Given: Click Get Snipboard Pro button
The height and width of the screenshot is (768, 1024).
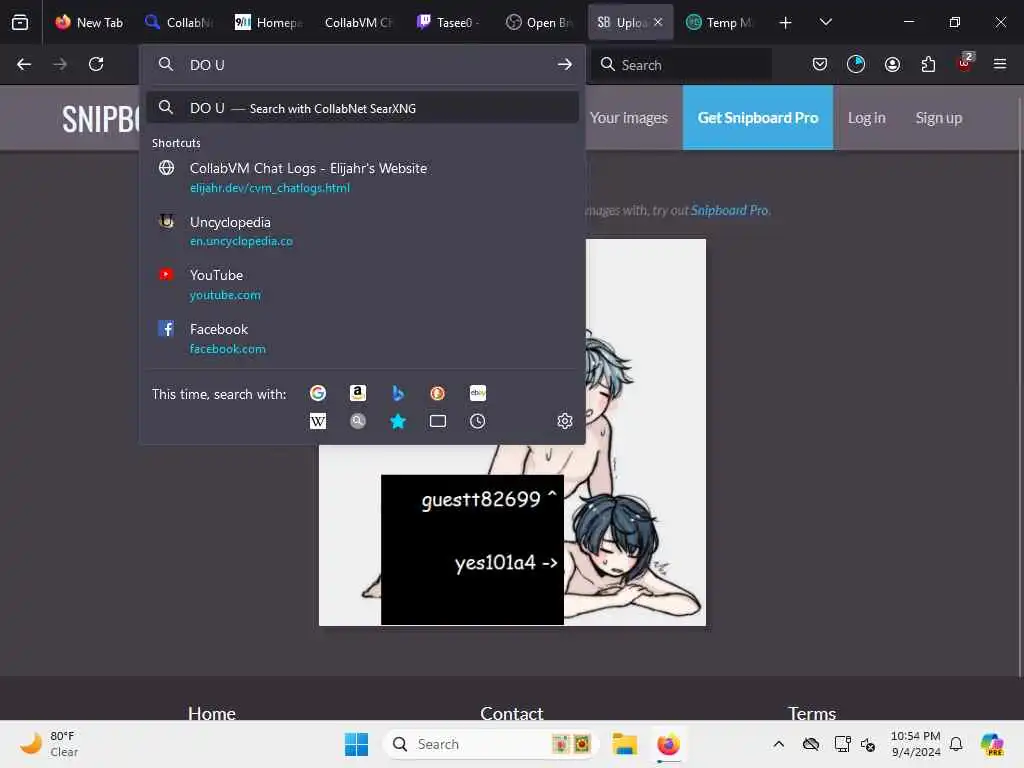Looking at the screenshot, I should click(x=758, y=118).
